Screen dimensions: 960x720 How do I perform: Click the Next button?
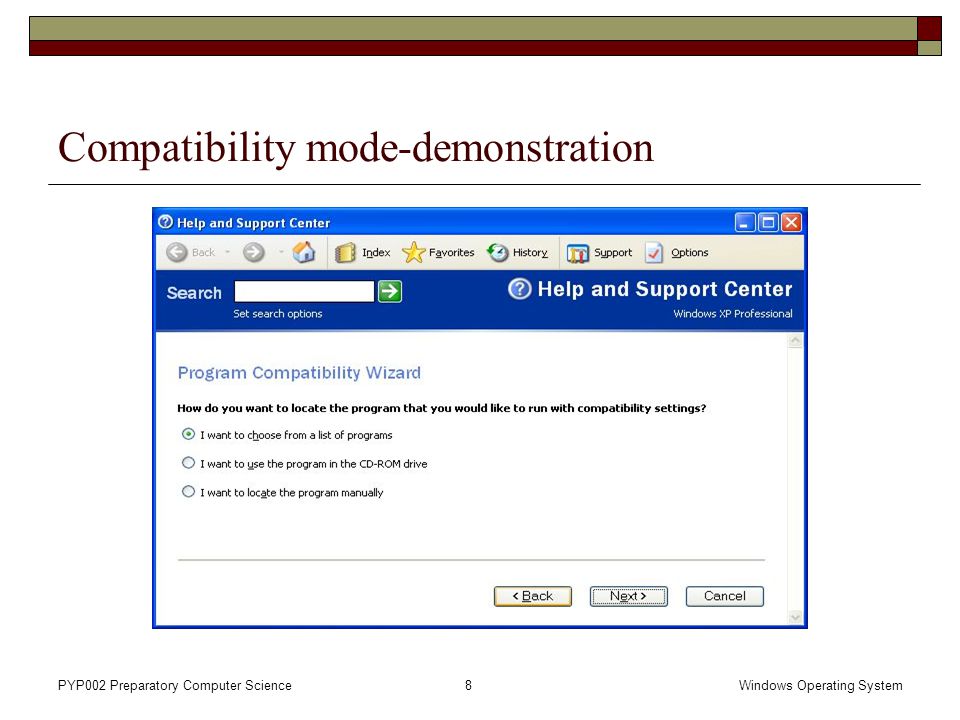[629, 596]
